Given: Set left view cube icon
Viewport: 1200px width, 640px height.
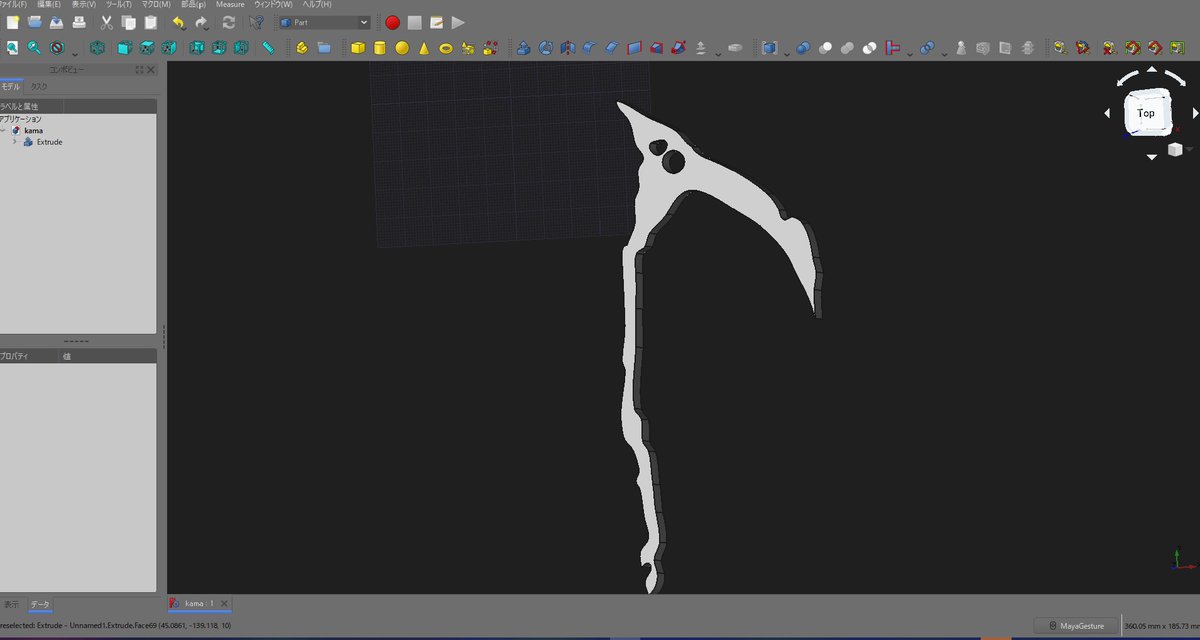Looking at the screenshot, I should 241,47.
